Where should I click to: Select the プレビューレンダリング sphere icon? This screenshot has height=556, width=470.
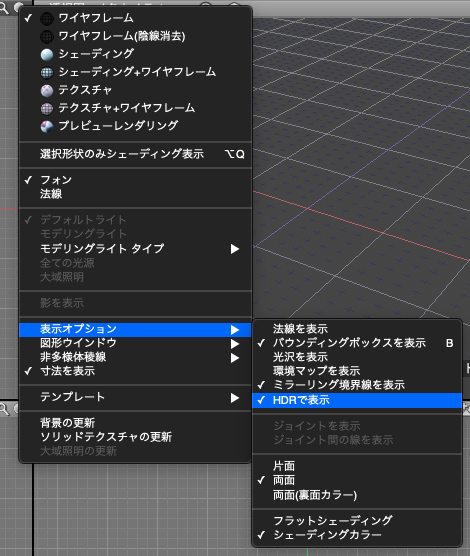pyautogui.click(x=47, y=126)
